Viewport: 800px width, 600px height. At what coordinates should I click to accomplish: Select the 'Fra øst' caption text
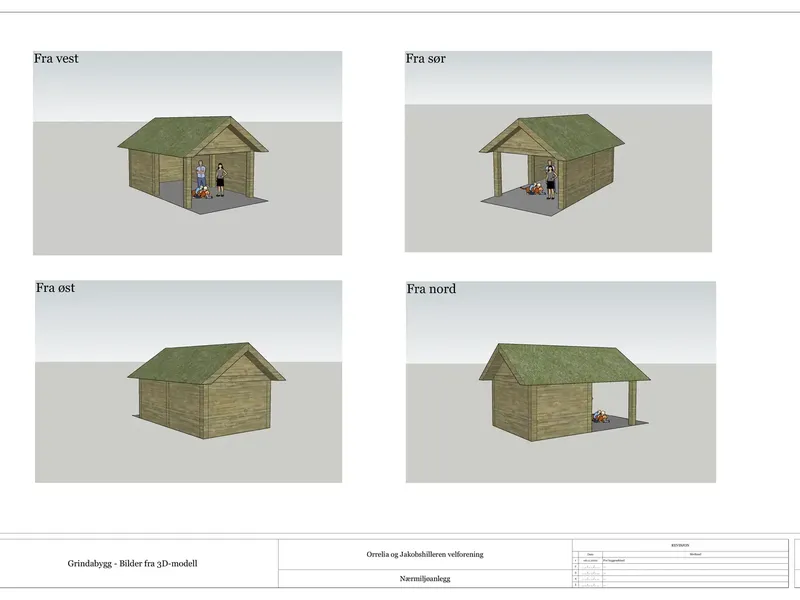55,288
